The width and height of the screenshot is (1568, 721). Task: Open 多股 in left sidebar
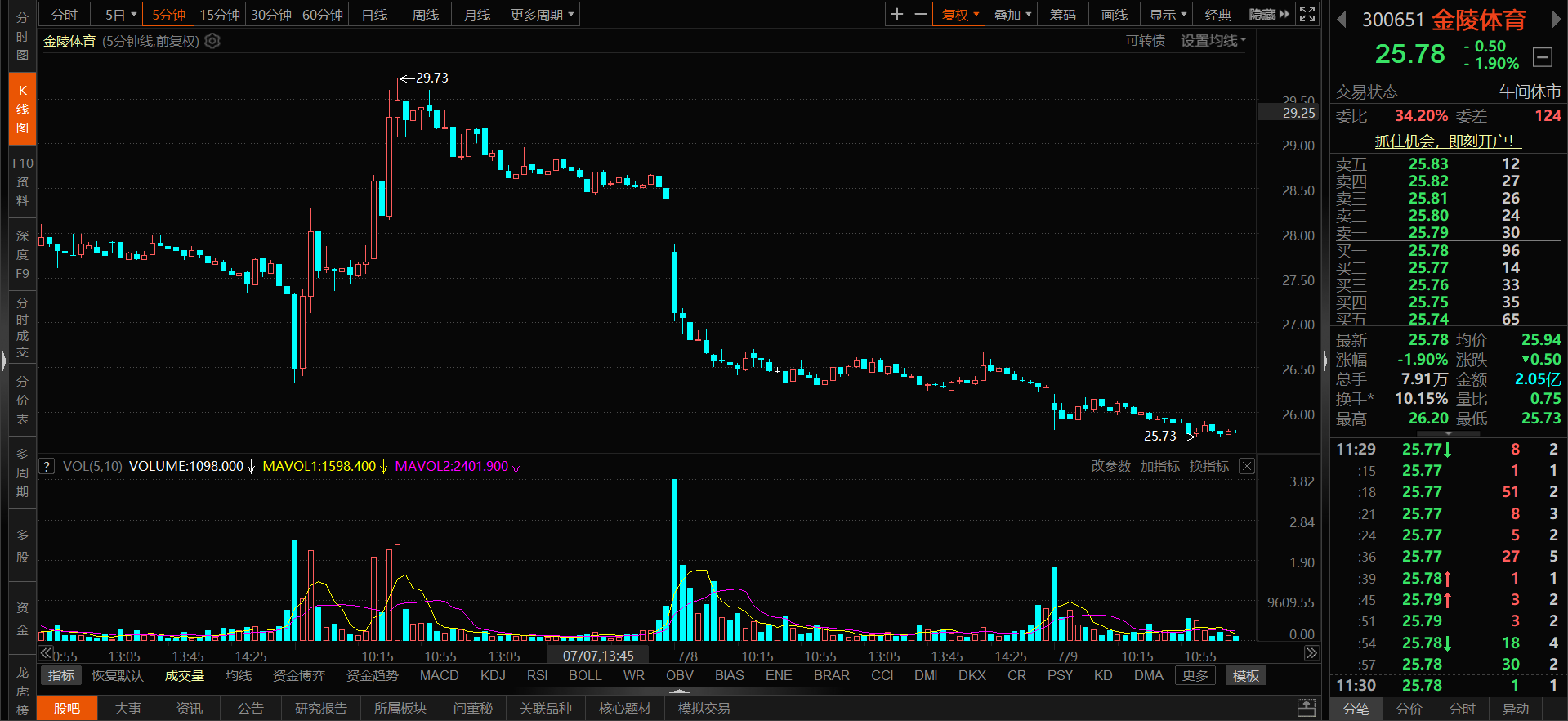coord(22,545)
